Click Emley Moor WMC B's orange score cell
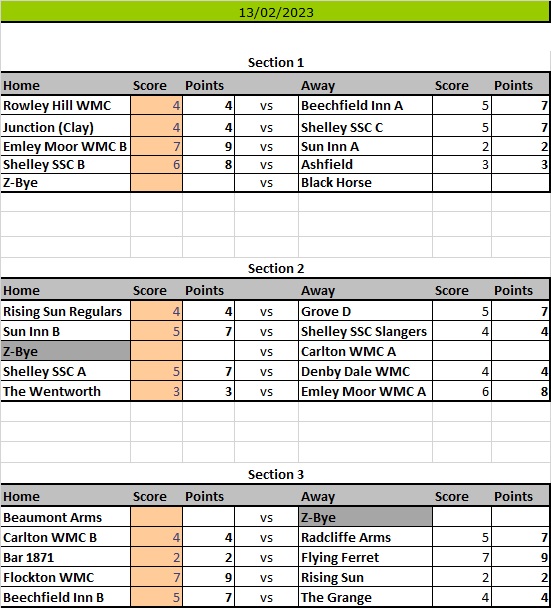 click(156, 146)
